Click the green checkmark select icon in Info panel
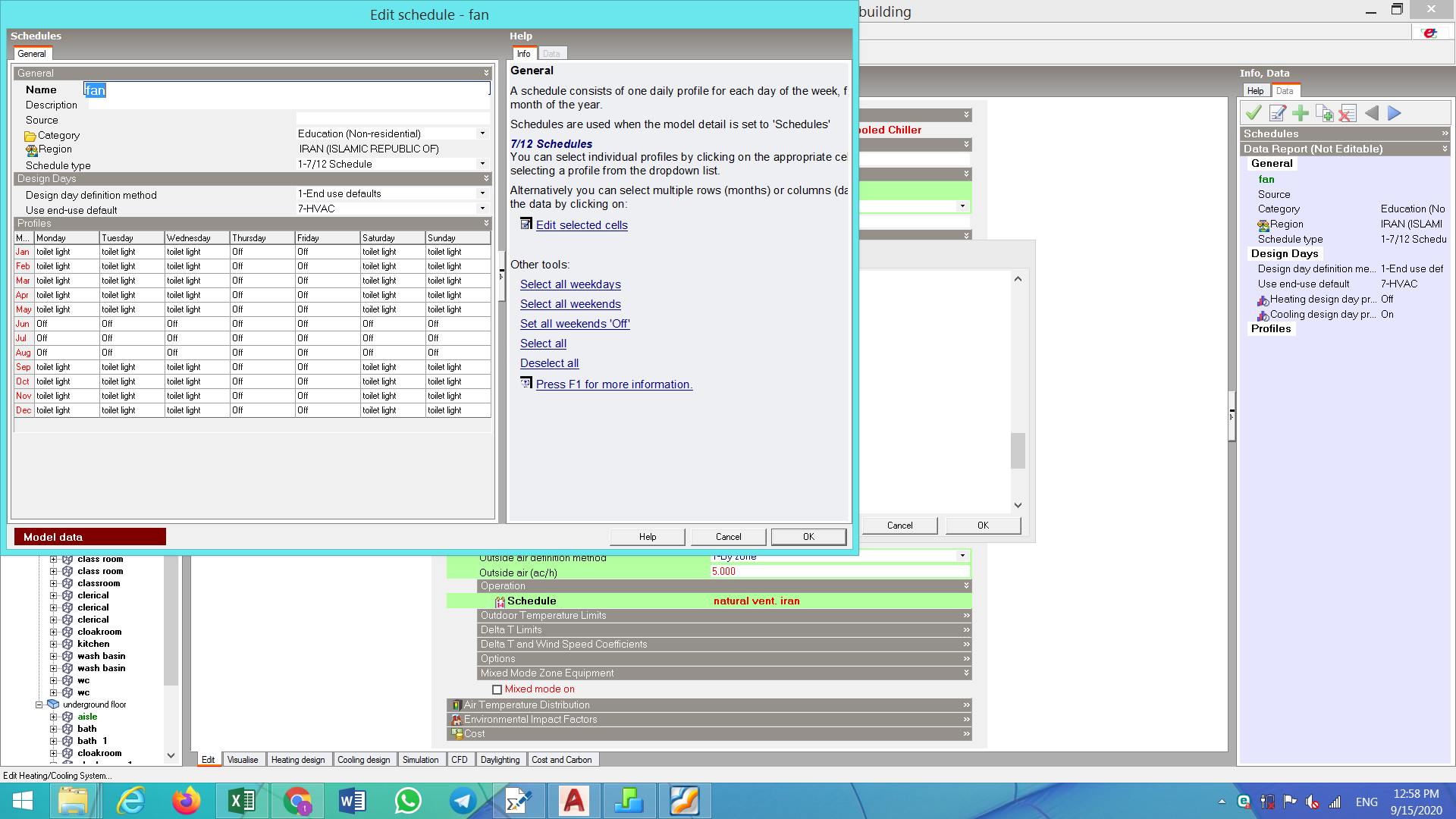 pos(1254,113)
